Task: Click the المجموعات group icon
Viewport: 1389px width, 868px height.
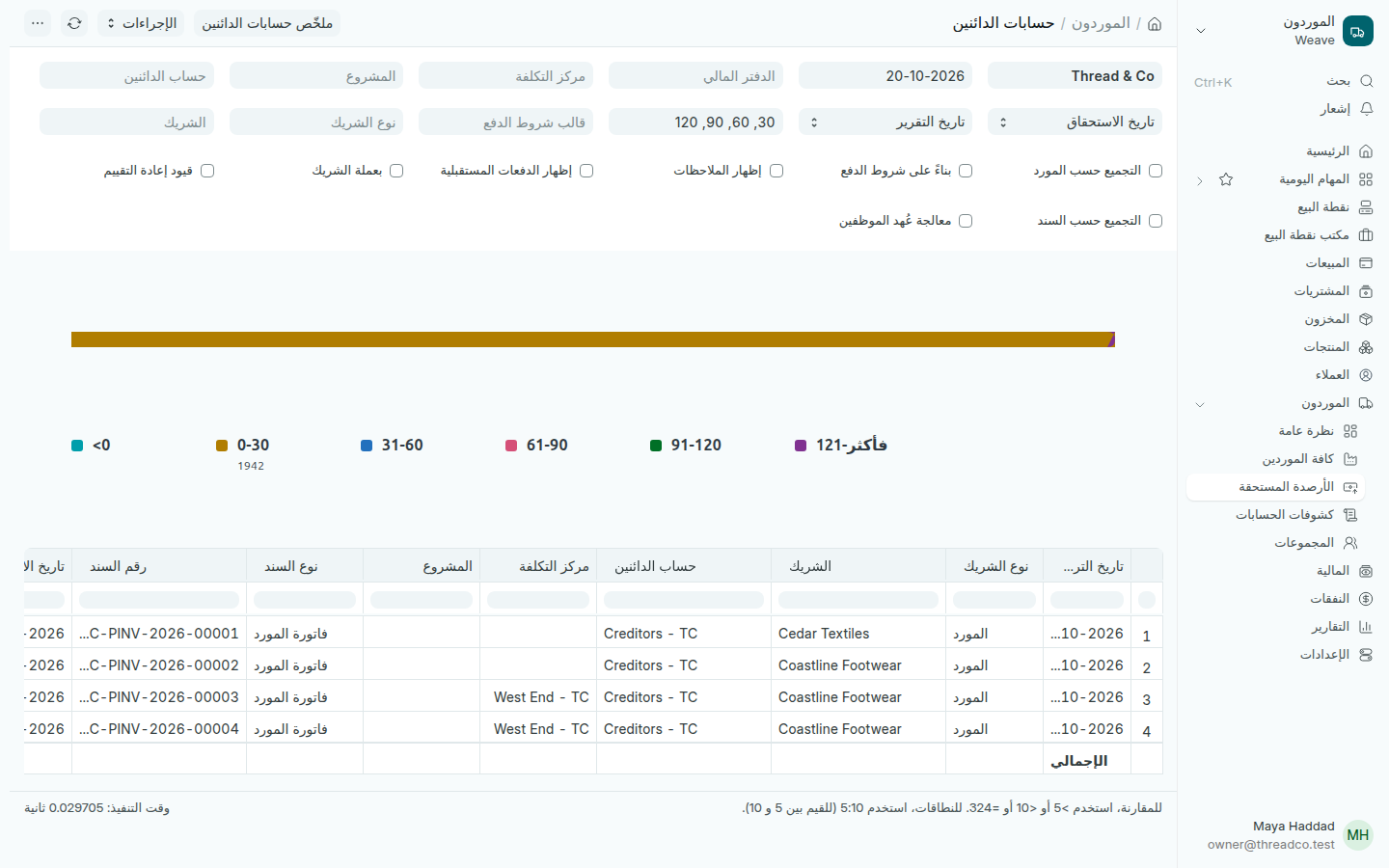Action: (x=1350, y=543)
